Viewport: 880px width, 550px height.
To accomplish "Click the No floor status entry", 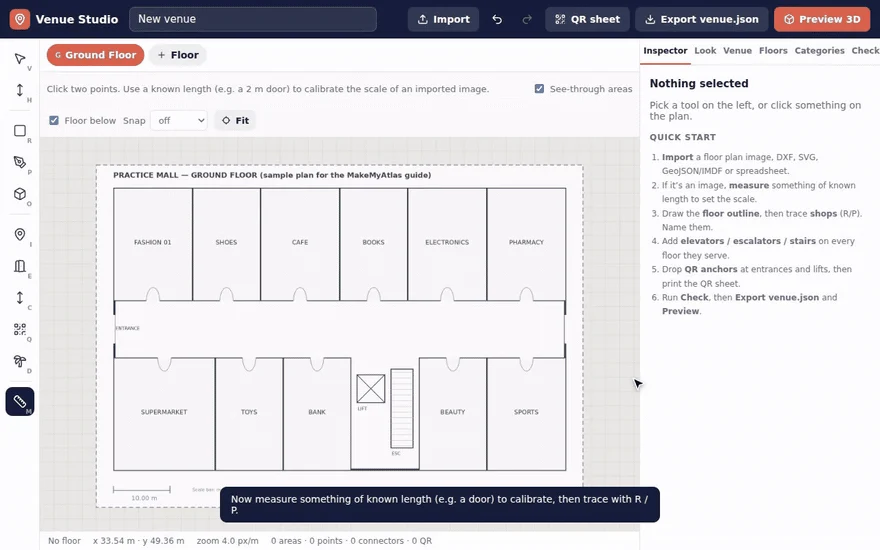I will point(64,541).
